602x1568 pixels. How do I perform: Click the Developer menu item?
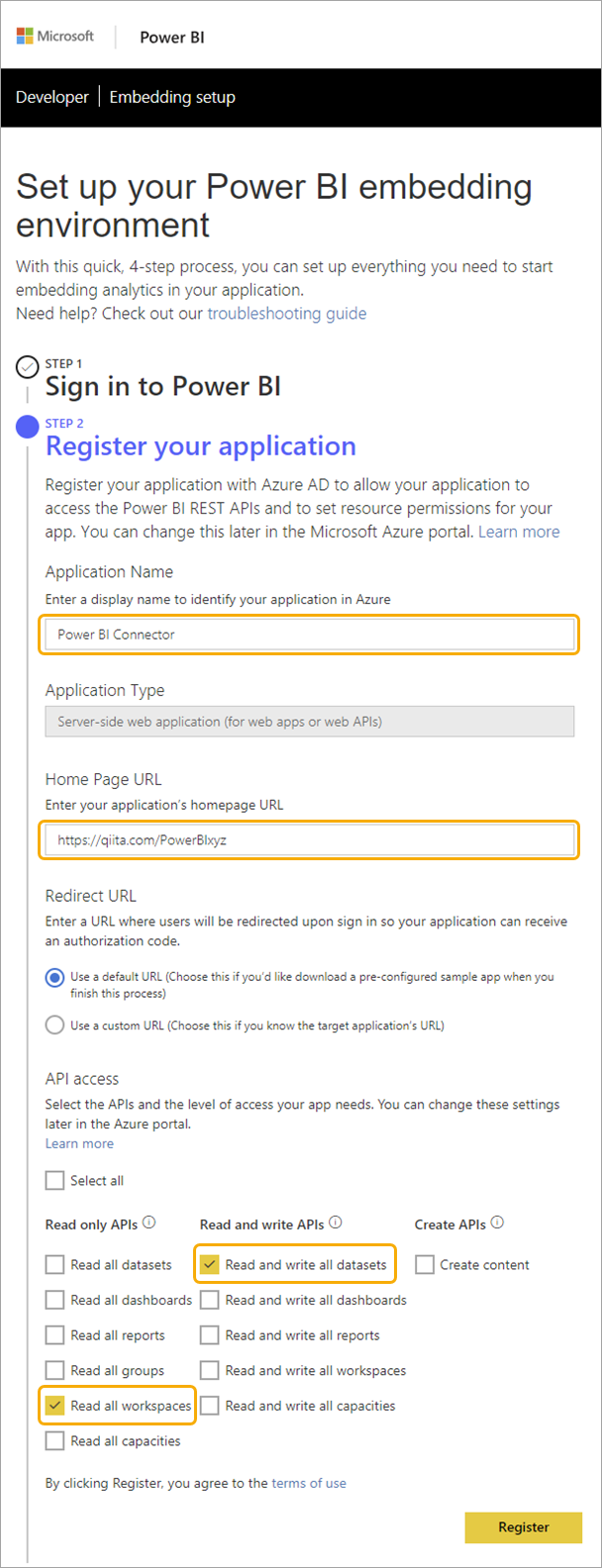pos(51,97)
